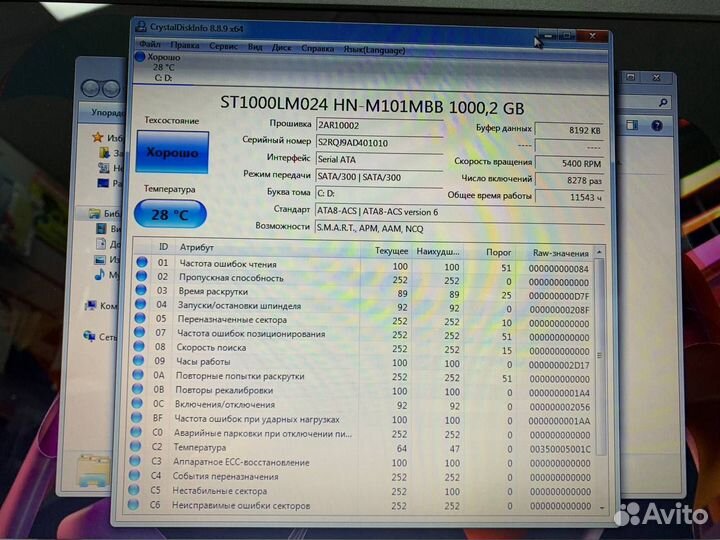This screenshot has height=540, width=720.
Task: Sort table by Raw-значения column header
Action: [560, 253]
